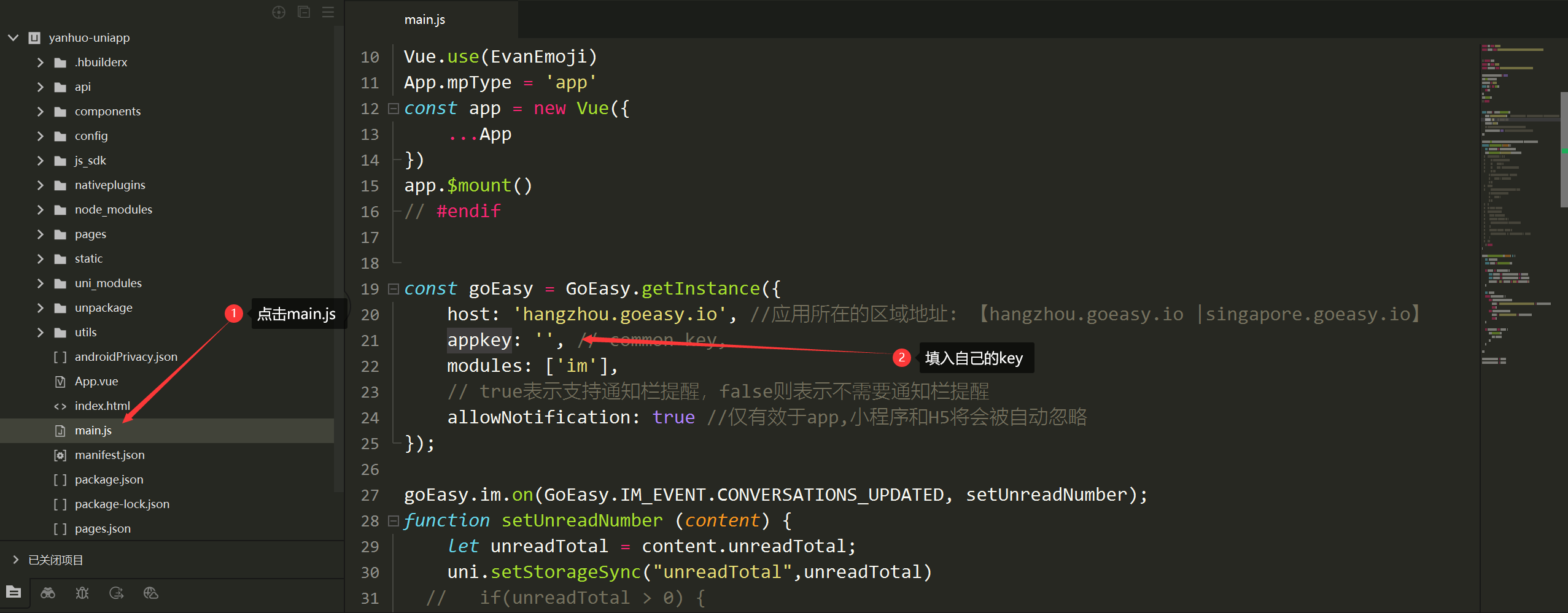The image size is (1568, 613).
Task: Click the yanhuo-uniapp project icon
Action: click(34, 38)
